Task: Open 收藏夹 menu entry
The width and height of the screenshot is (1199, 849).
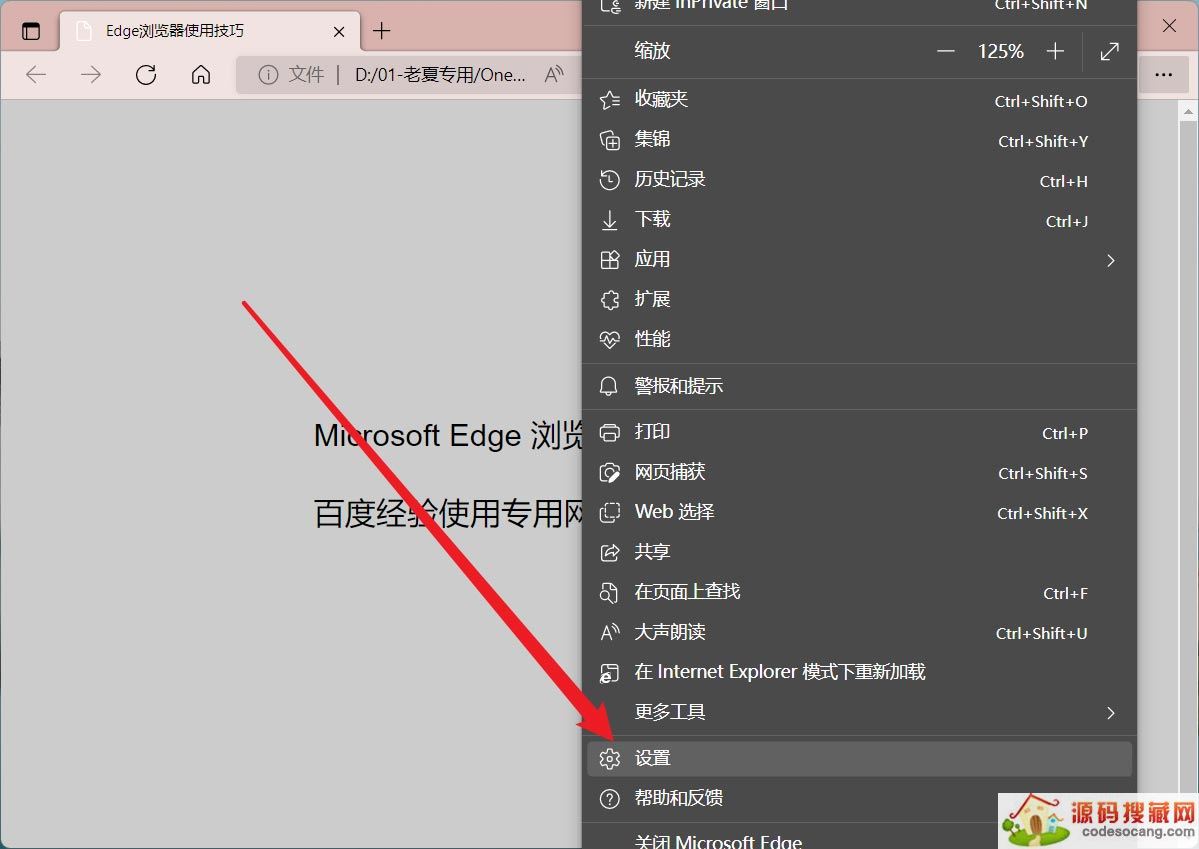Action: point(661,100)
